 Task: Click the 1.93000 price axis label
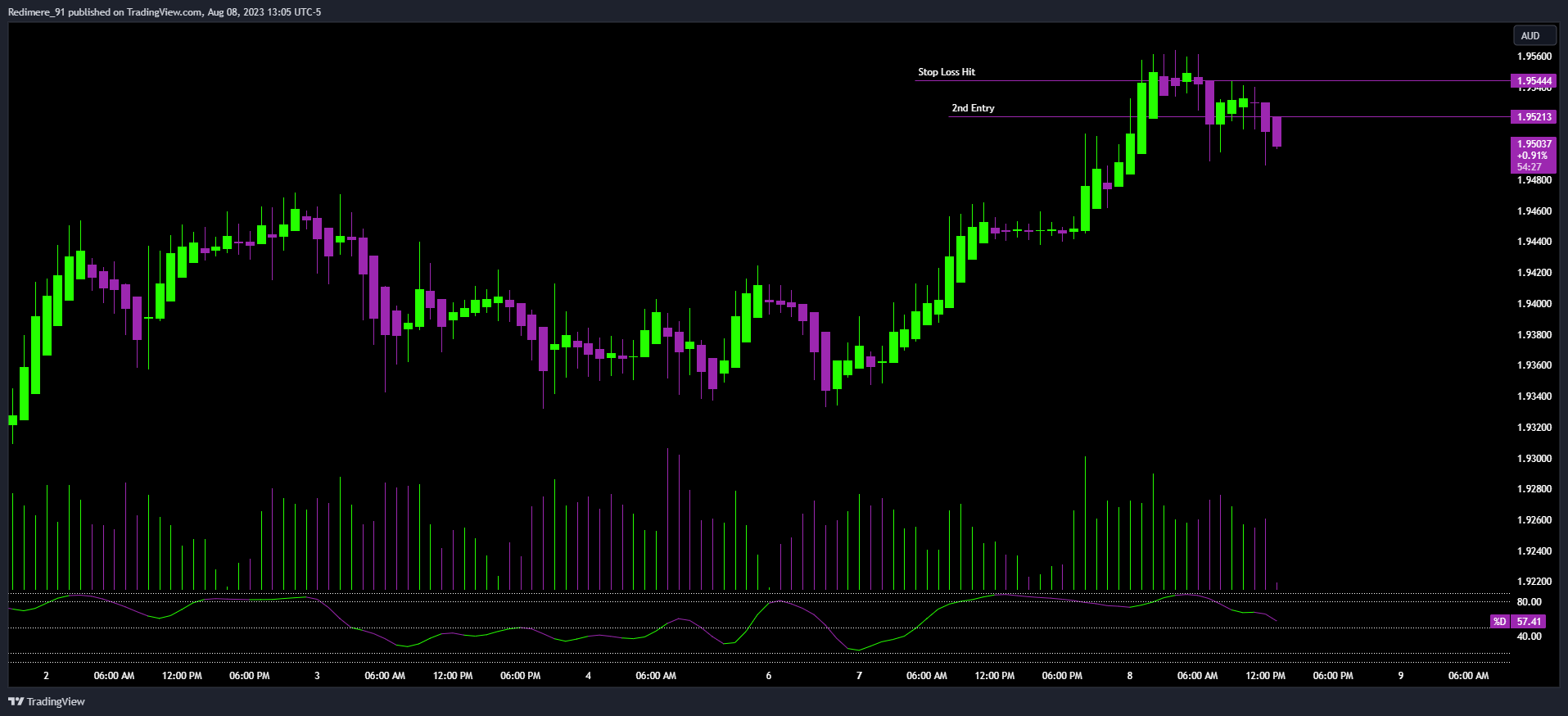tap(1534, 459)
